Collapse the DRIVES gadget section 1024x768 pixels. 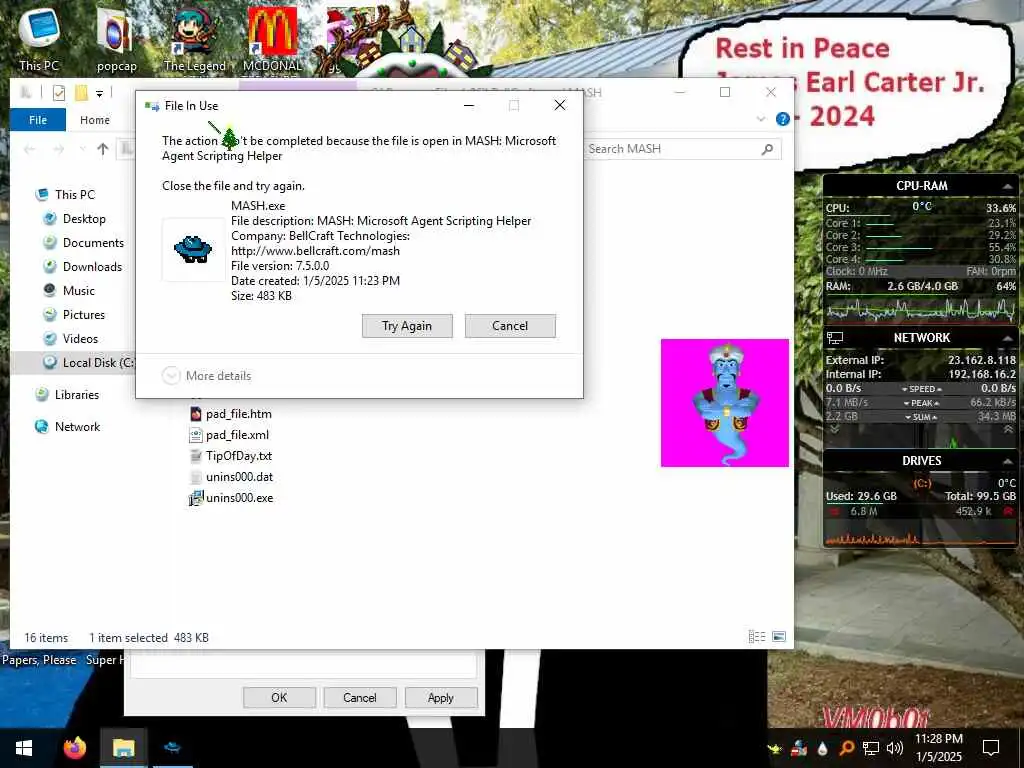[1008, 461]
